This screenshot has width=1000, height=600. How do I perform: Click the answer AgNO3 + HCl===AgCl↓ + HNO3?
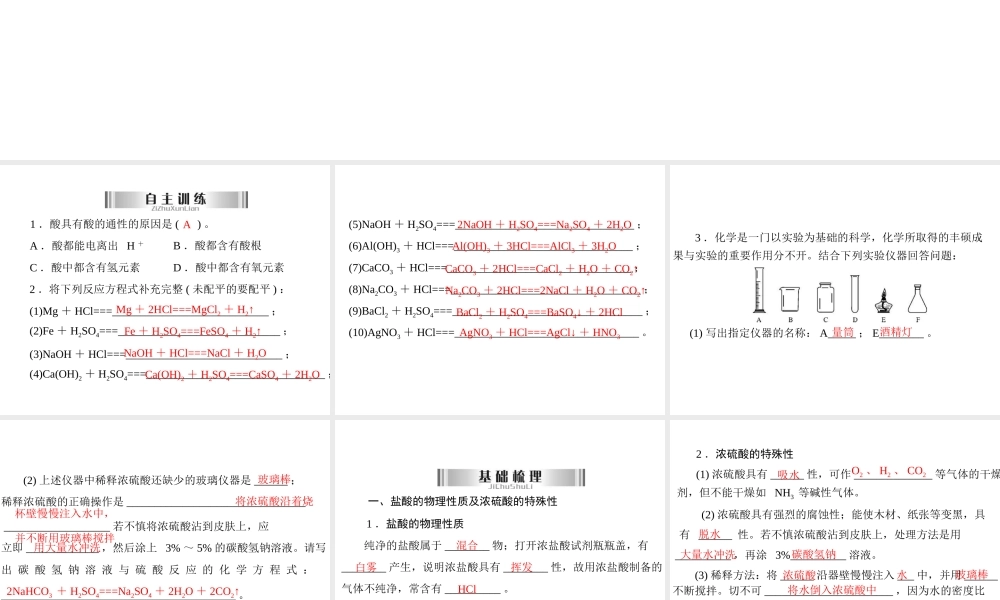[x=540, y=333]
